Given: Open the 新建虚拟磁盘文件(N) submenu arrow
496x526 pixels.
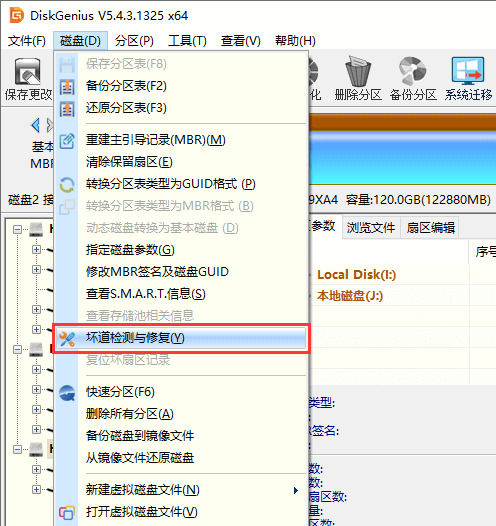Looking at the screenshot, I should coord(295,490).
